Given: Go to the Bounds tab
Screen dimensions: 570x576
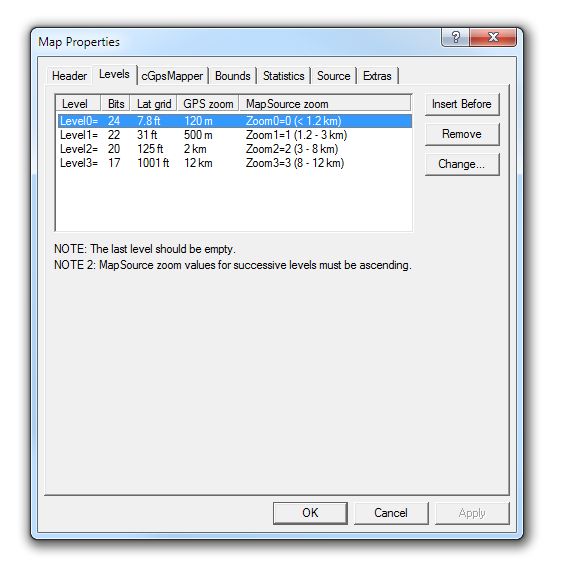Looking at the screenshot, I should click(x=232, y=76).
